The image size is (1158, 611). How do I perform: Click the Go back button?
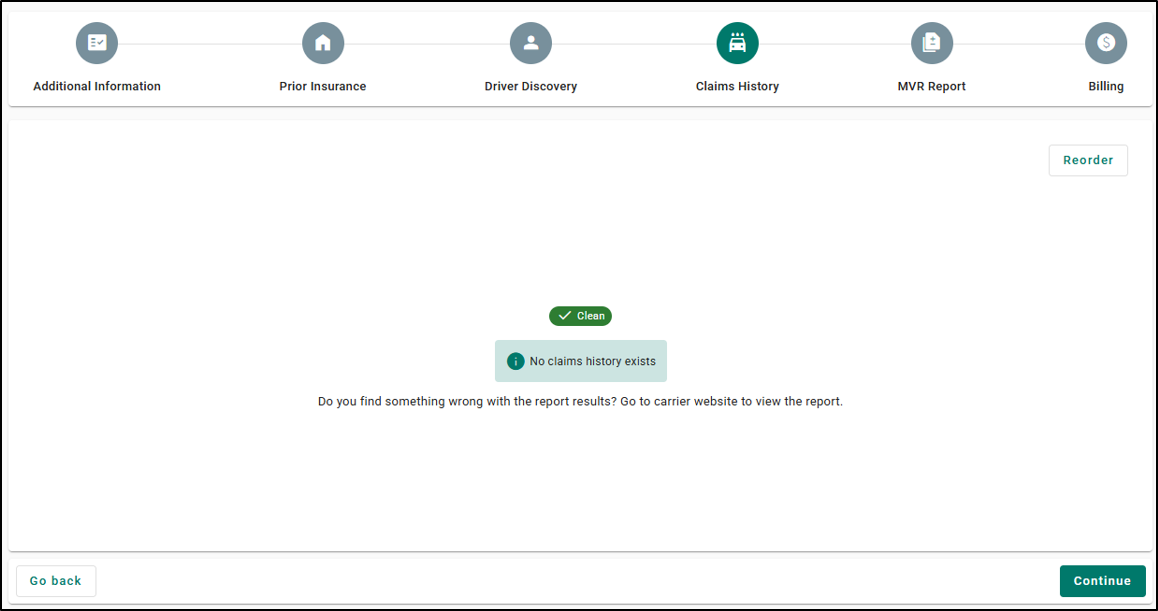point(55,581)
